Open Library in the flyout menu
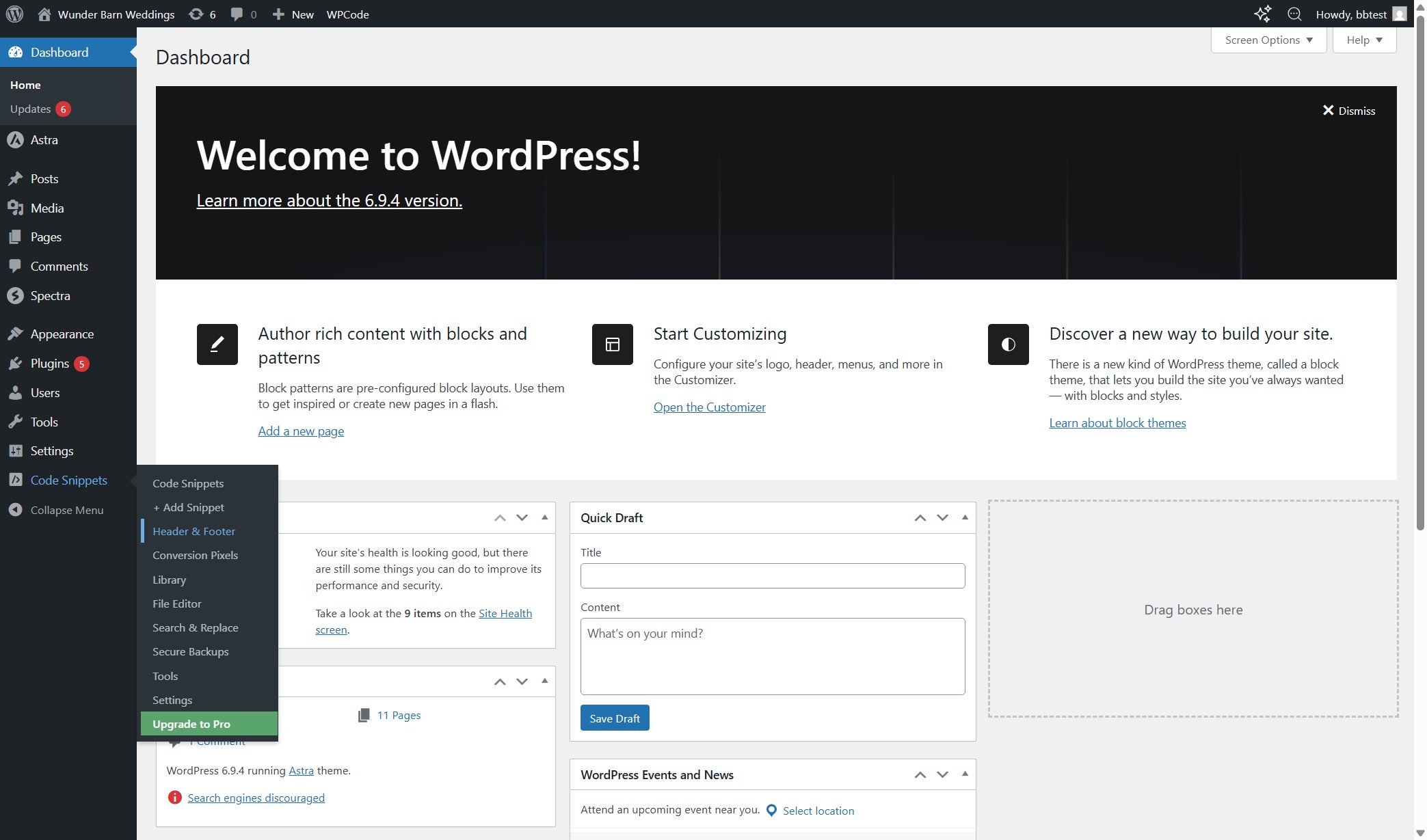 pyautogui.click(x=169, y=580)
